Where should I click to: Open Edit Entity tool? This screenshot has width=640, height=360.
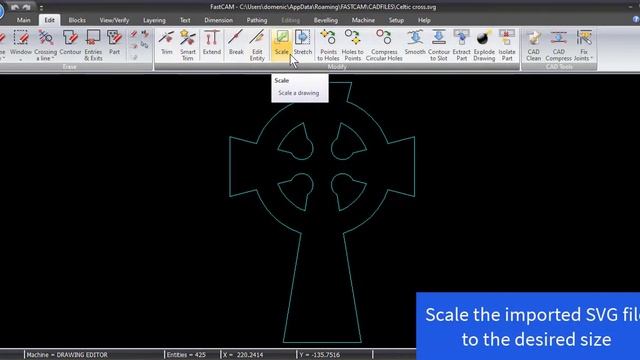tap(257, 45)
